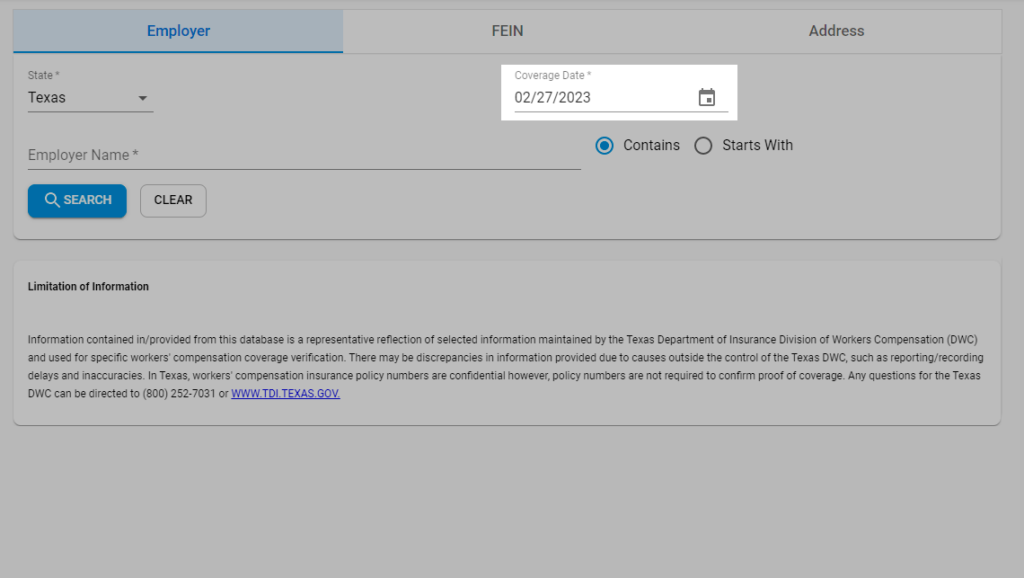The height and width of the screenshot is (578, 1024).
Task: Select the Starts With radio button
Action: [703, 146]
